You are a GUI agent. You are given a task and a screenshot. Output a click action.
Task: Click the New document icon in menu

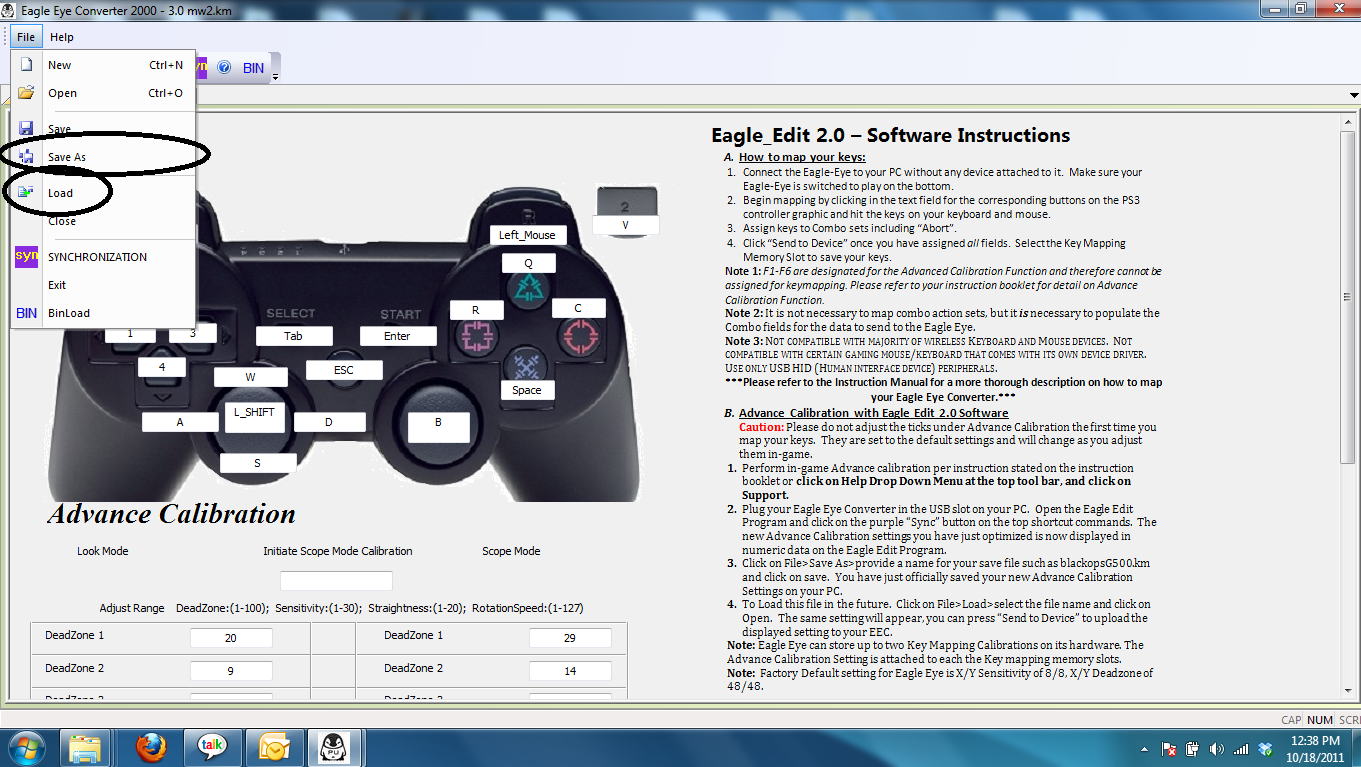coord(27,65)
